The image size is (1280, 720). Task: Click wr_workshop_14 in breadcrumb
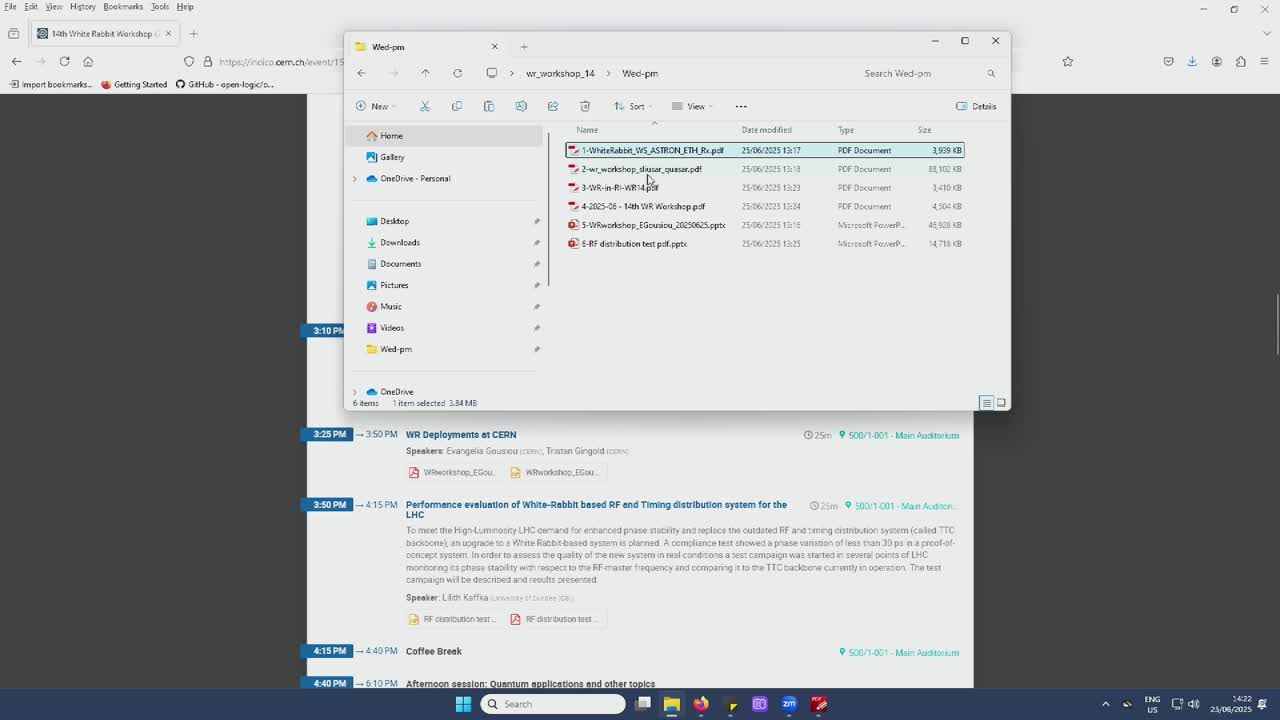click(x=560, y=73)
